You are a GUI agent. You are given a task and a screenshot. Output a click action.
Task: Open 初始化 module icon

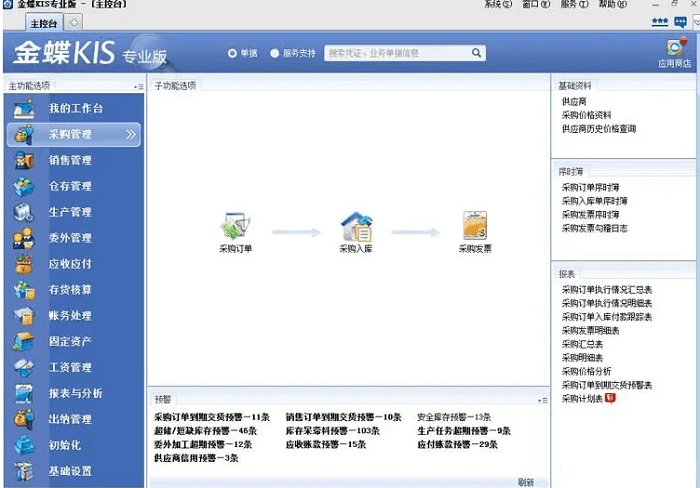(24, 445)
